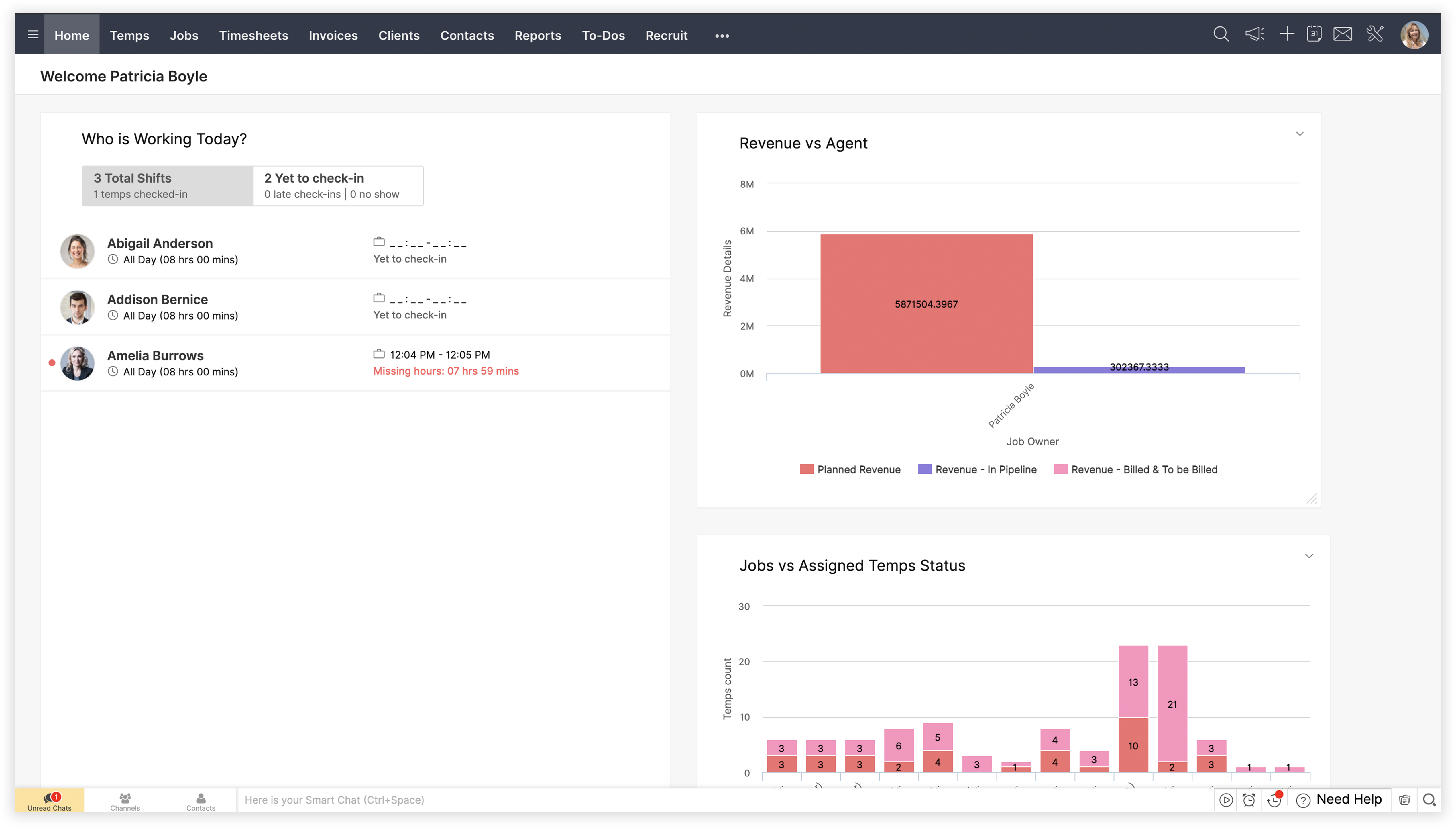Collapse the Jobs vs Assigned Temps Status widget
Screen dimensions: 1456x828
click(x=1309, y=556)
